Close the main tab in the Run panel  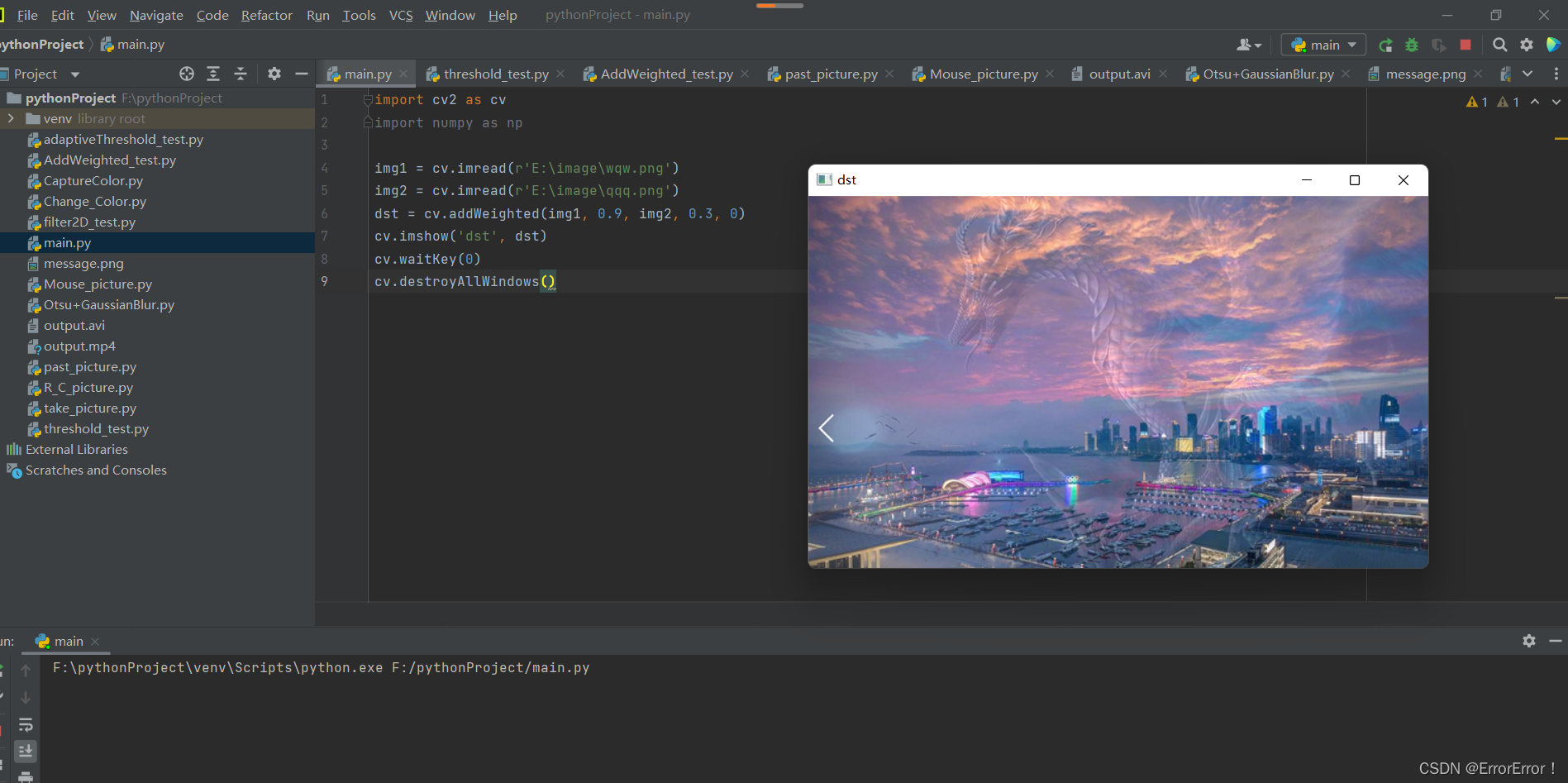tap(95, 641)
